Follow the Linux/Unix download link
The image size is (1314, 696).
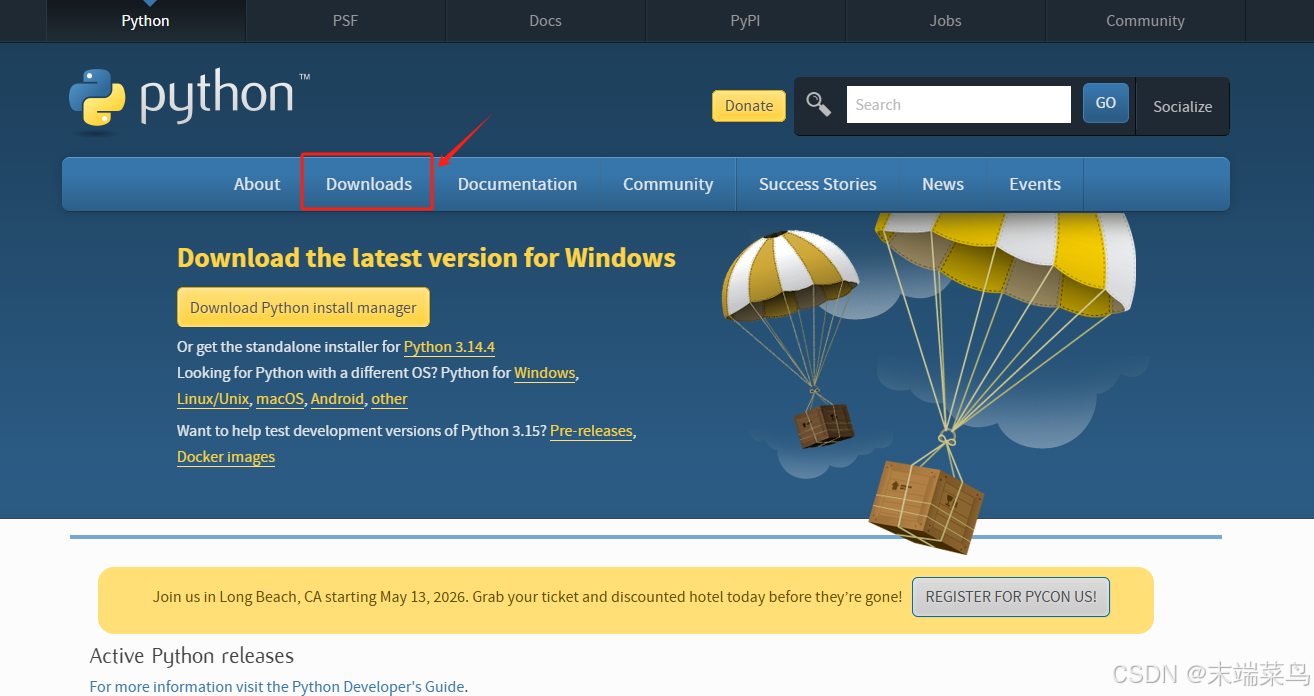coord(213,399)
